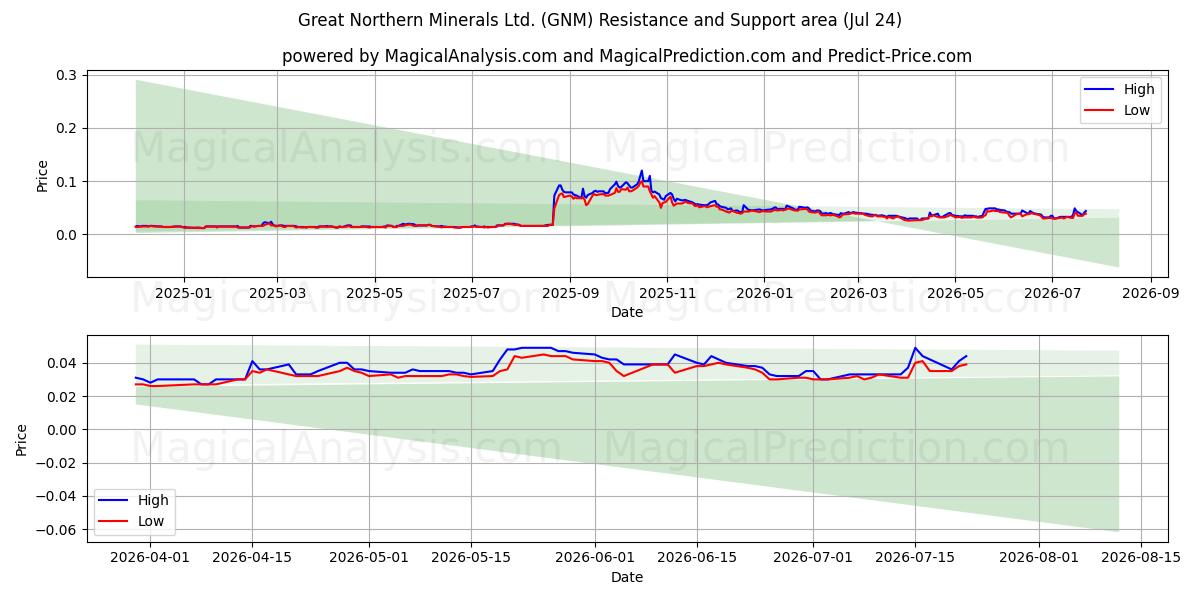The width and height of the screenshot is (1200, 600).
Task: Click the '0.04' y-axis tick in bottom chart
Action: 64,363
